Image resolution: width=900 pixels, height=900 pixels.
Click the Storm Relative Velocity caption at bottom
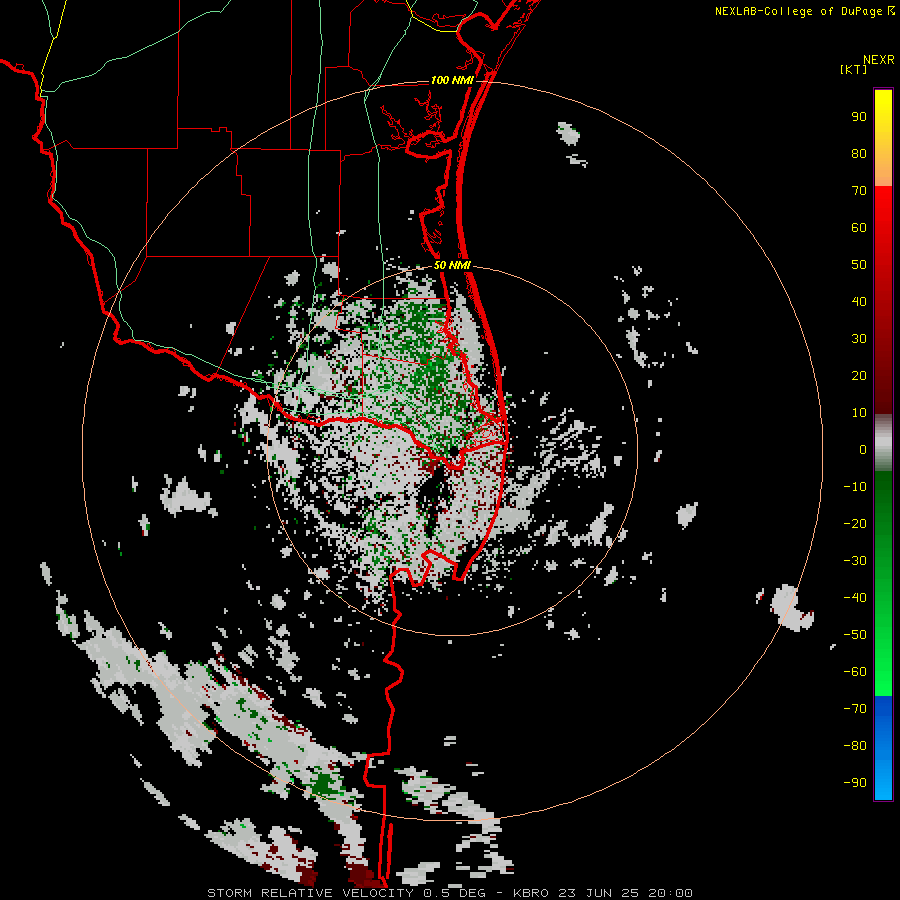click(x=450, y=893)
